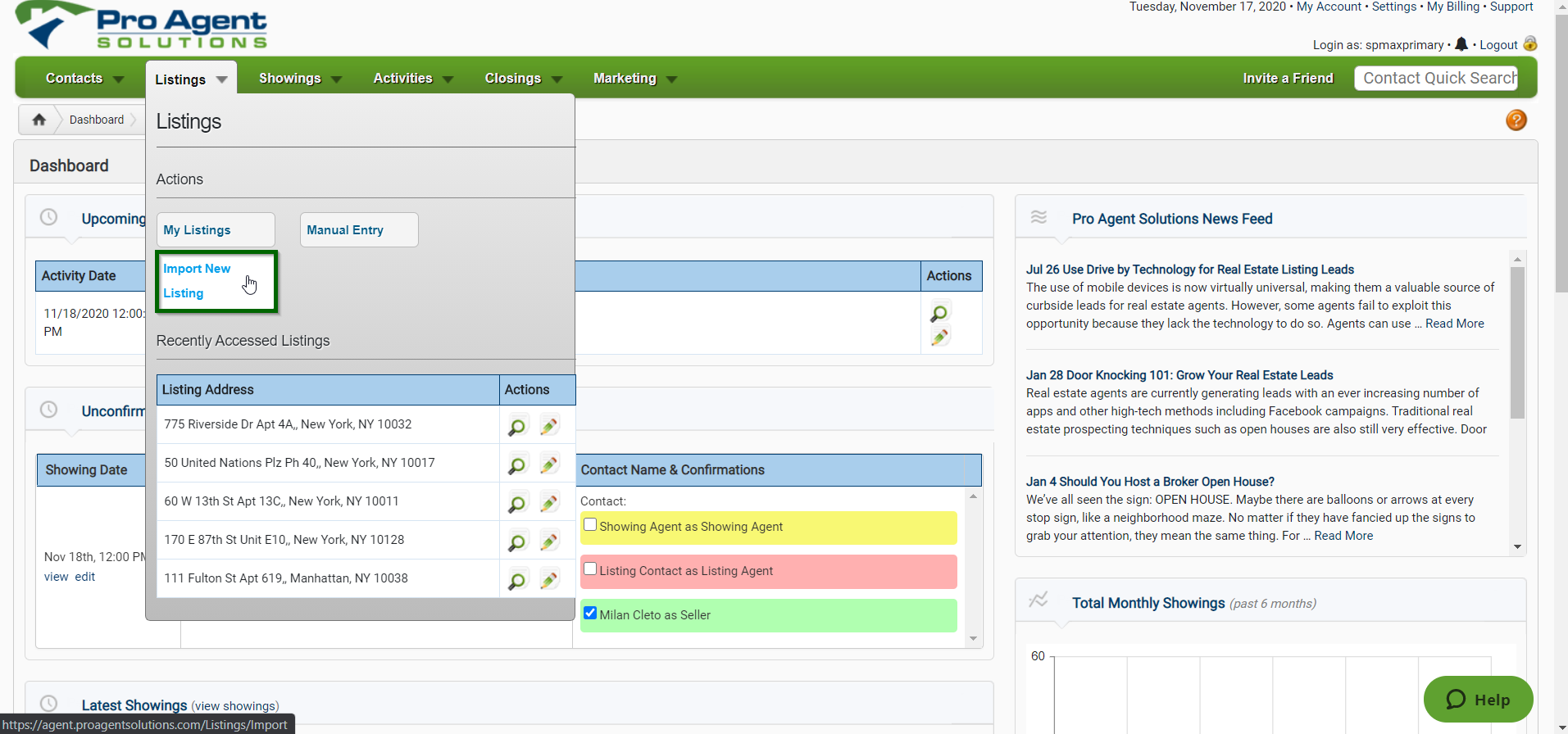Screen dimensions: 1568x734
Task: View listing 60 W 13th St magnifier
Action: [517, 503]
